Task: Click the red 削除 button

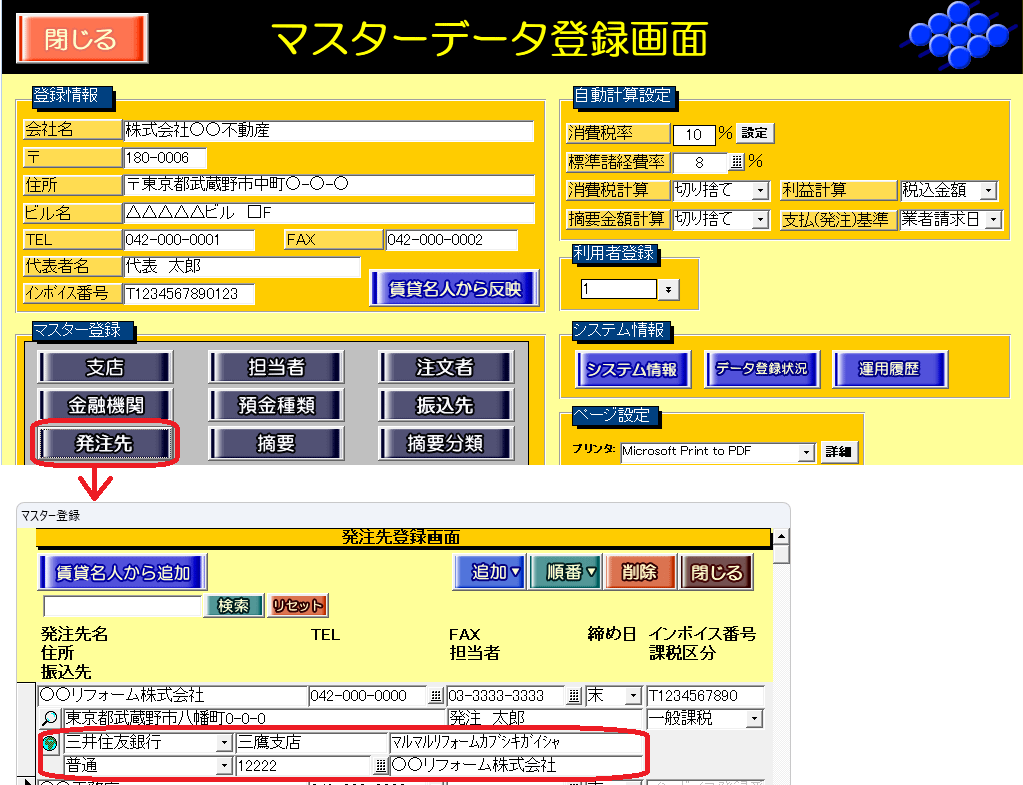Action: tap(639, 572)
